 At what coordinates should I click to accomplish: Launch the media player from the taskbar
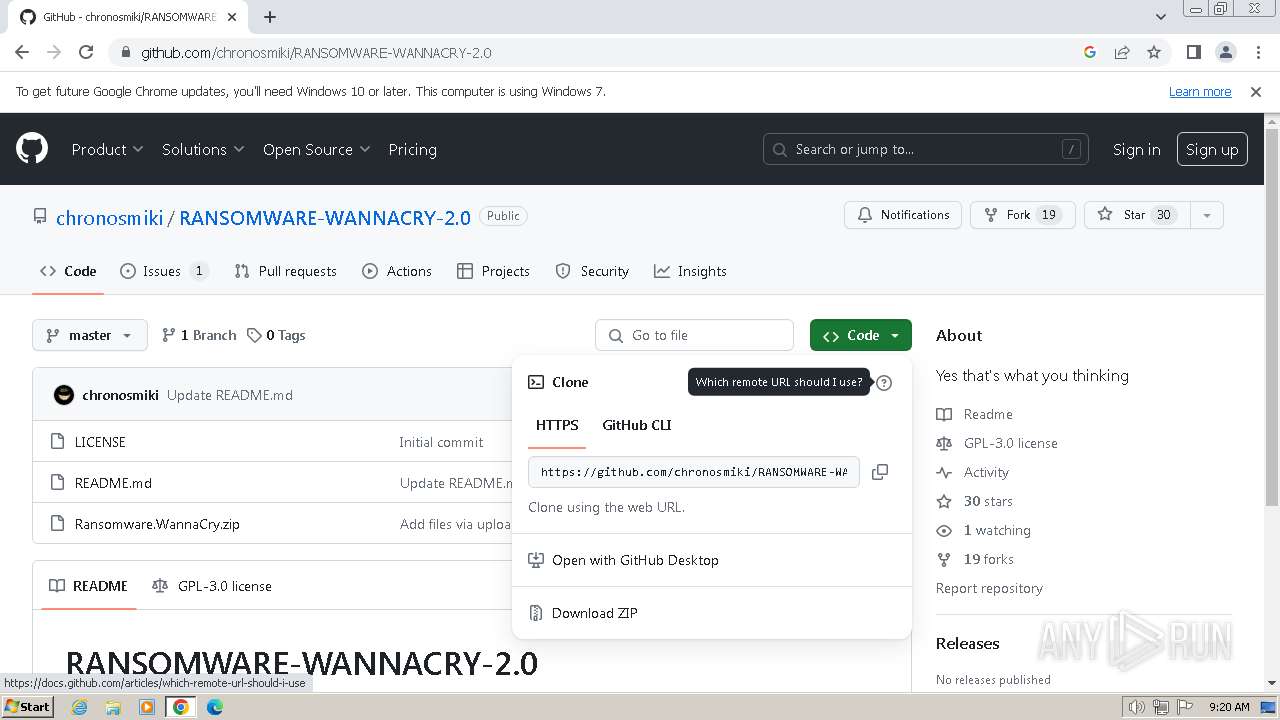(x=147, y=707)
